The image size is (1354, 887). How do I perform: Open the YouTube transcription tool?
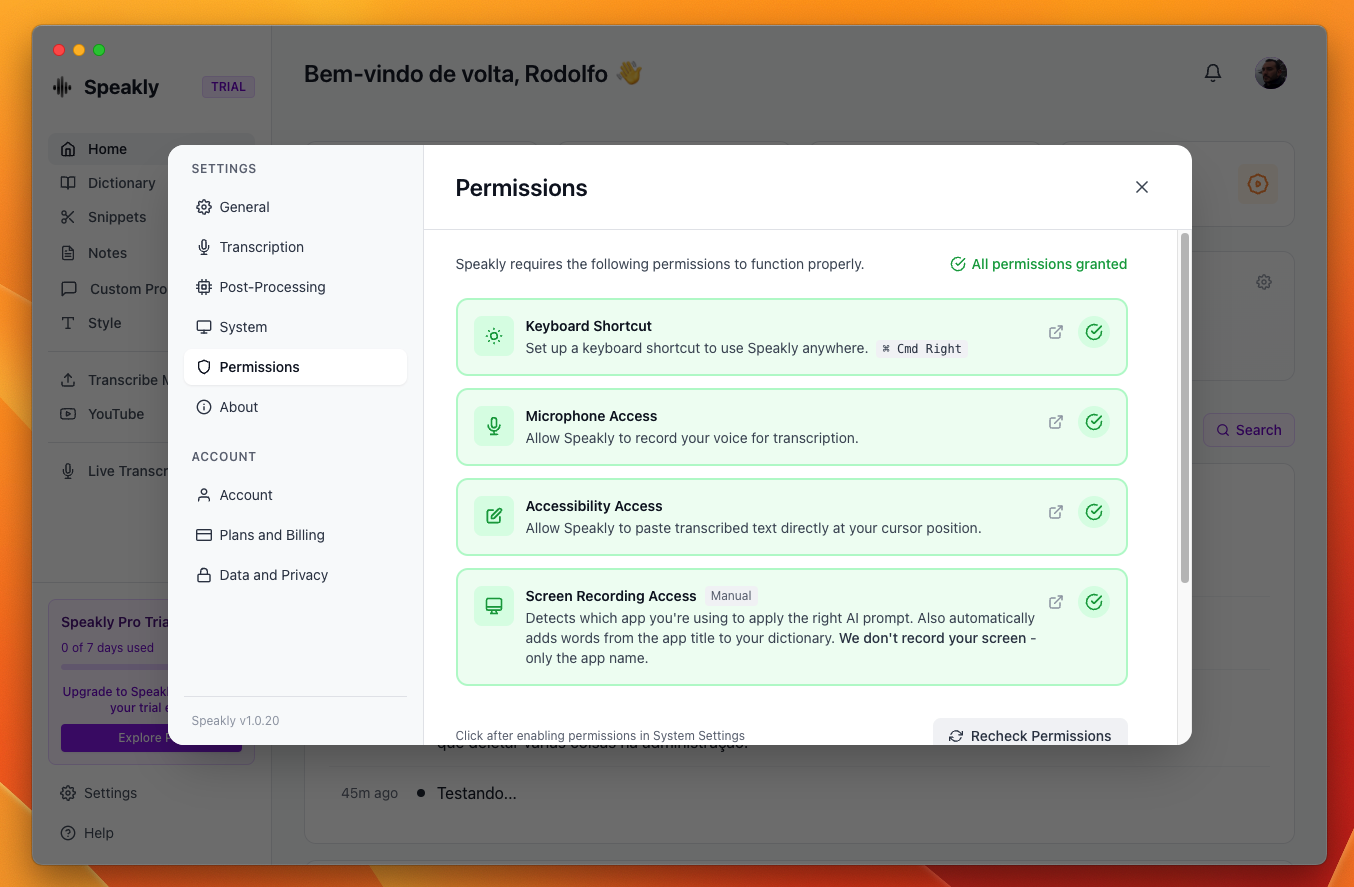click(x=115, y=414)
